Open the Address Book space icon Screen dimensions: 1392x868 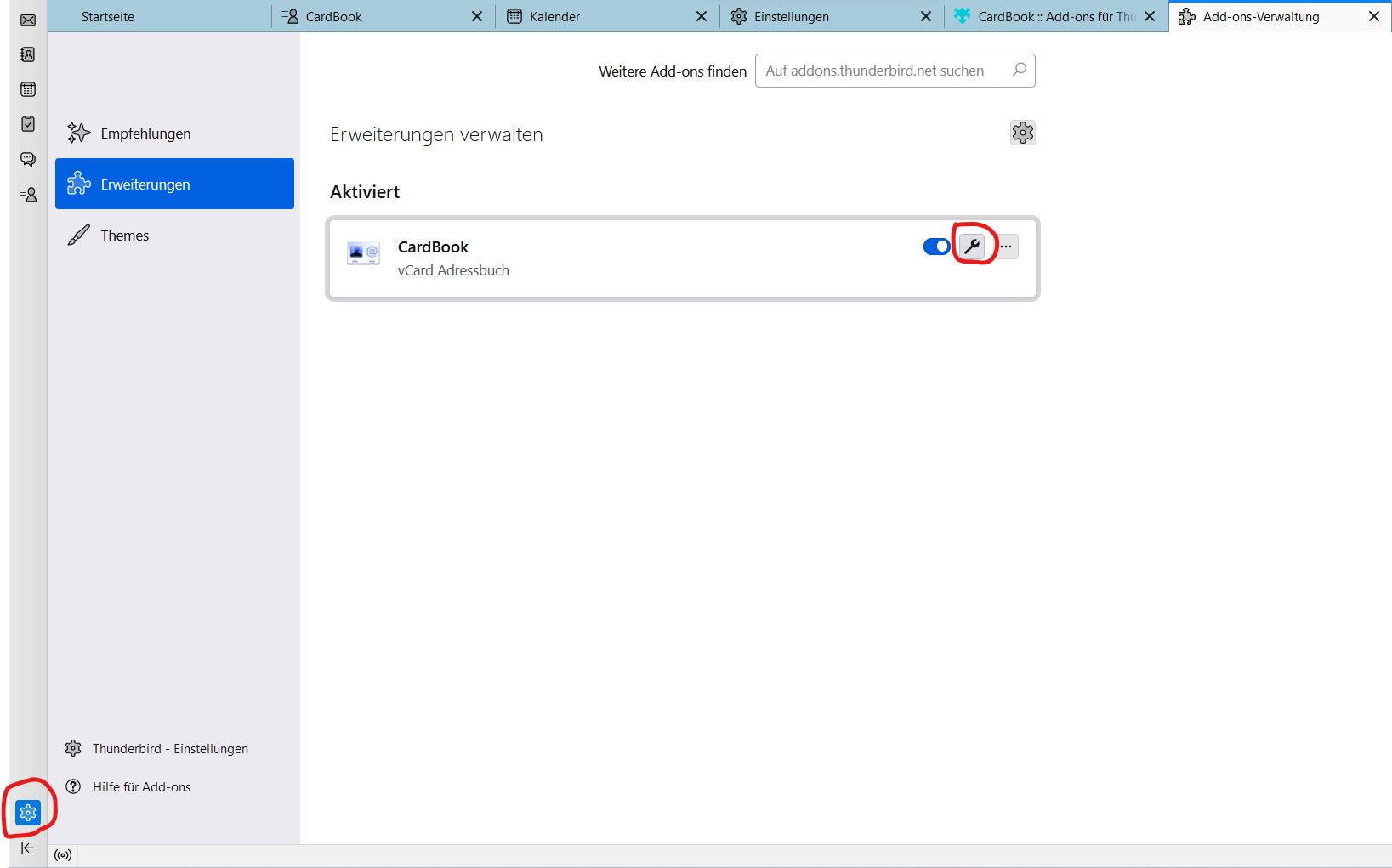(x=28, y=54)
